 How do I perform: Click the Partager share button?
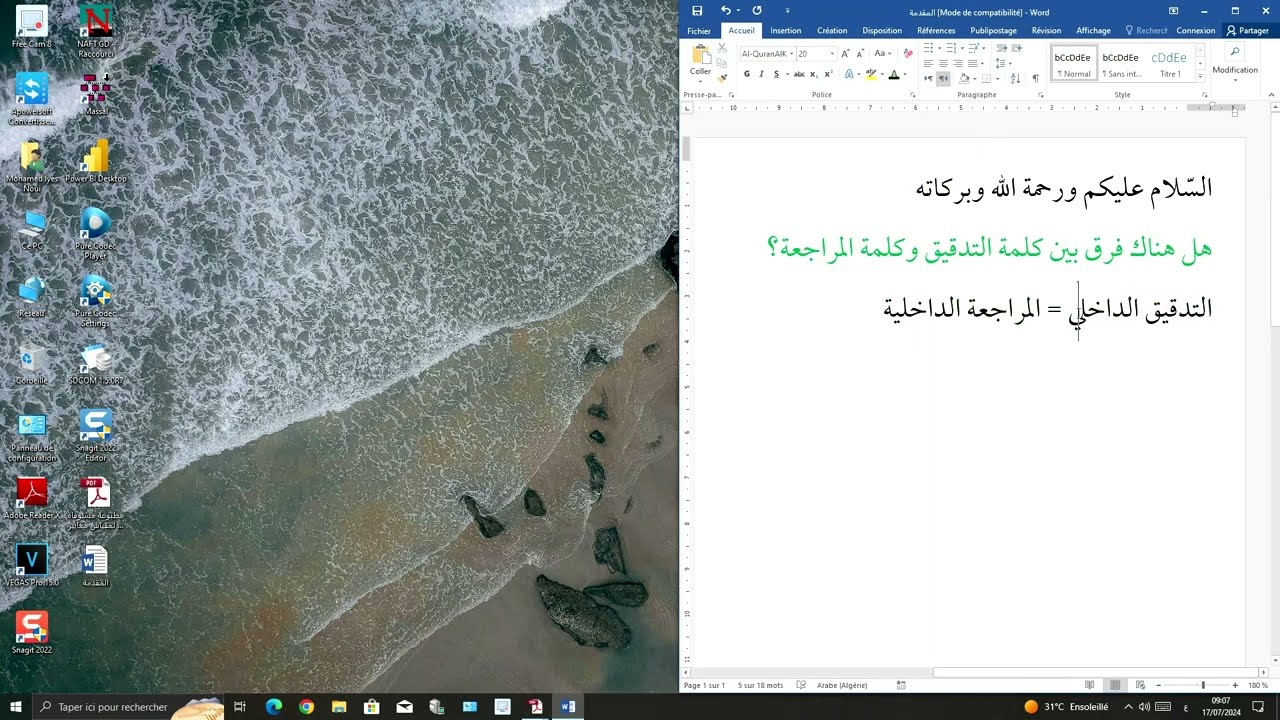tap(1247, 31)
